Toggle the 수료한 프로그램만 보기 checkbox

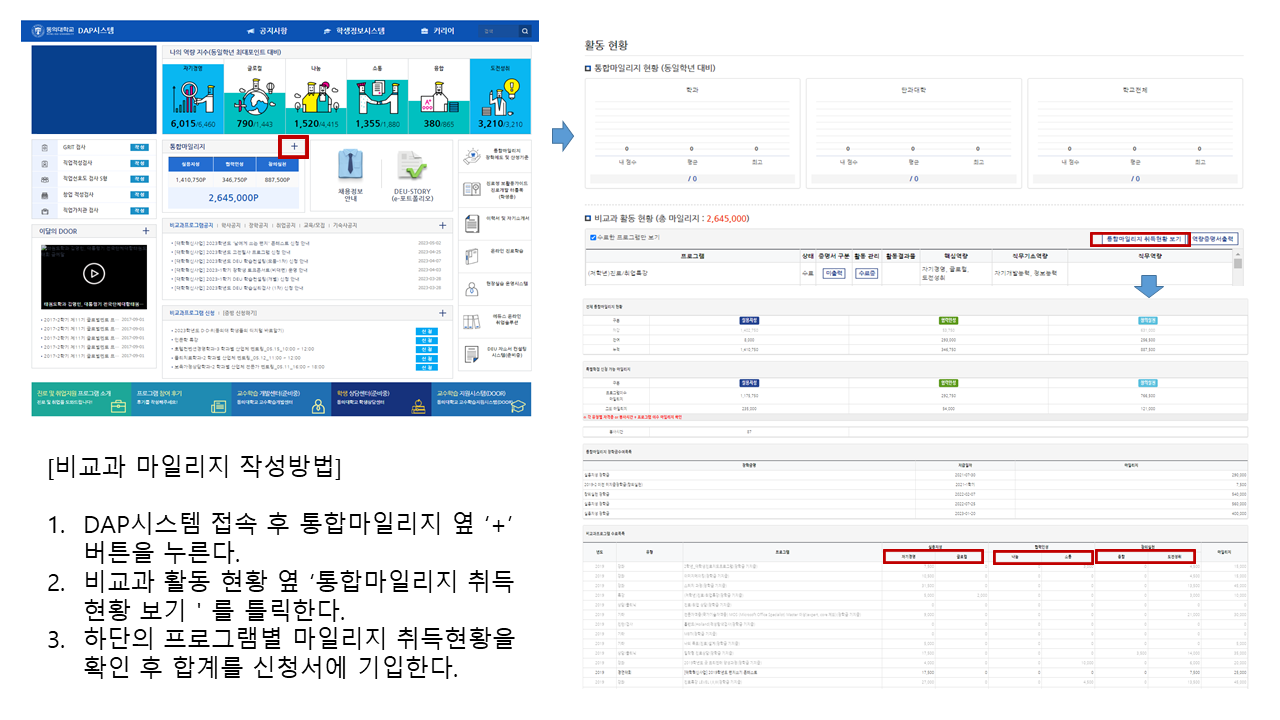[594, 238]
